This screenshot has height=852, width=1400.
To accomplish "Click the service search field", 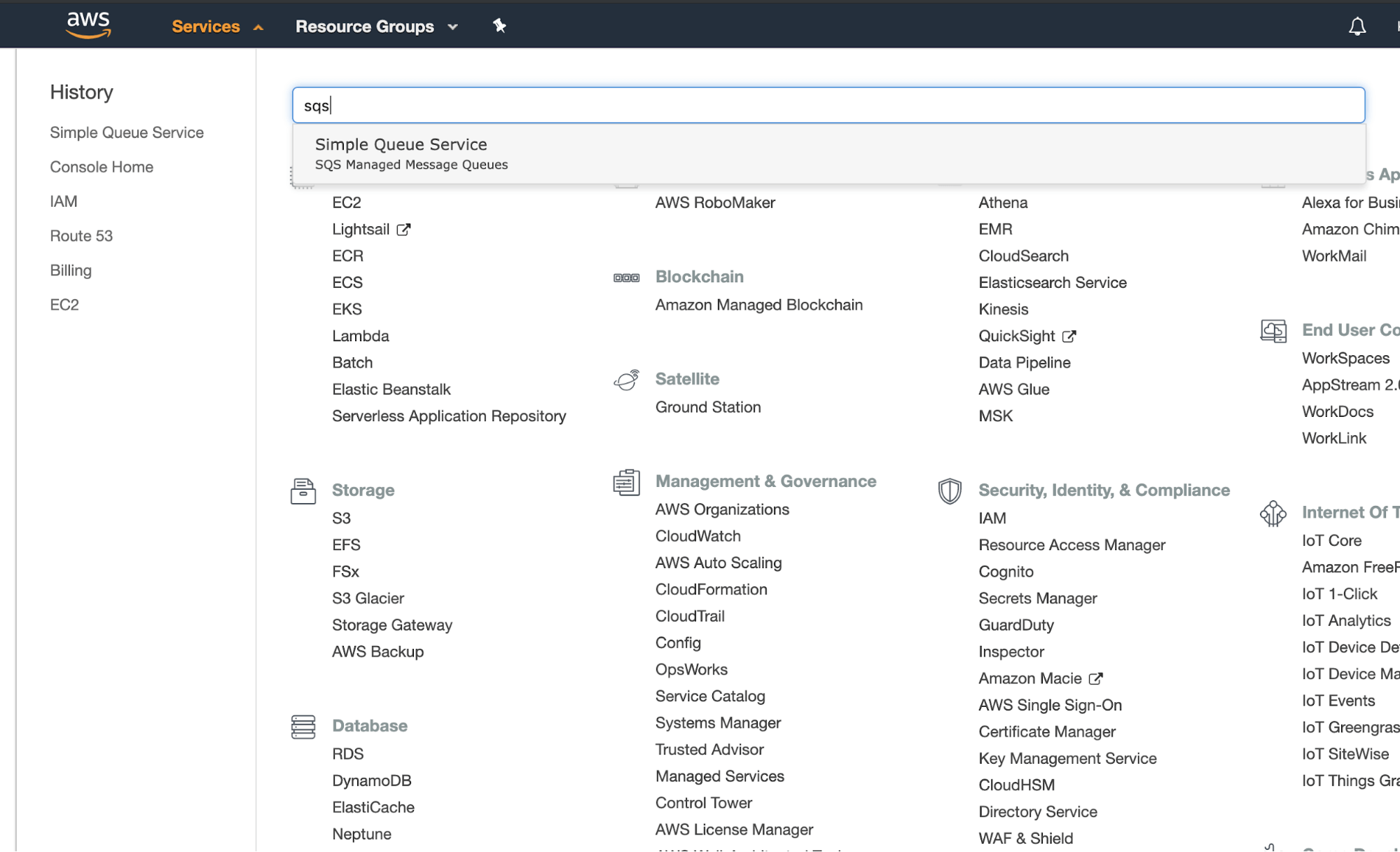I will [828, 106].
